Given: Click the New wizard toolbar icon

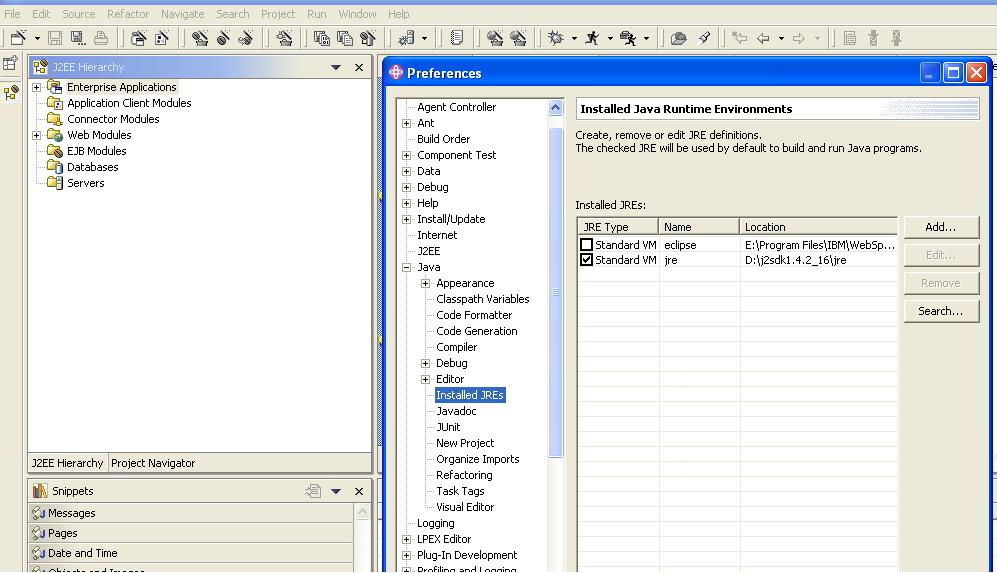Looking at the screenshot, I should pyautogui.click(x=18, y=38).
